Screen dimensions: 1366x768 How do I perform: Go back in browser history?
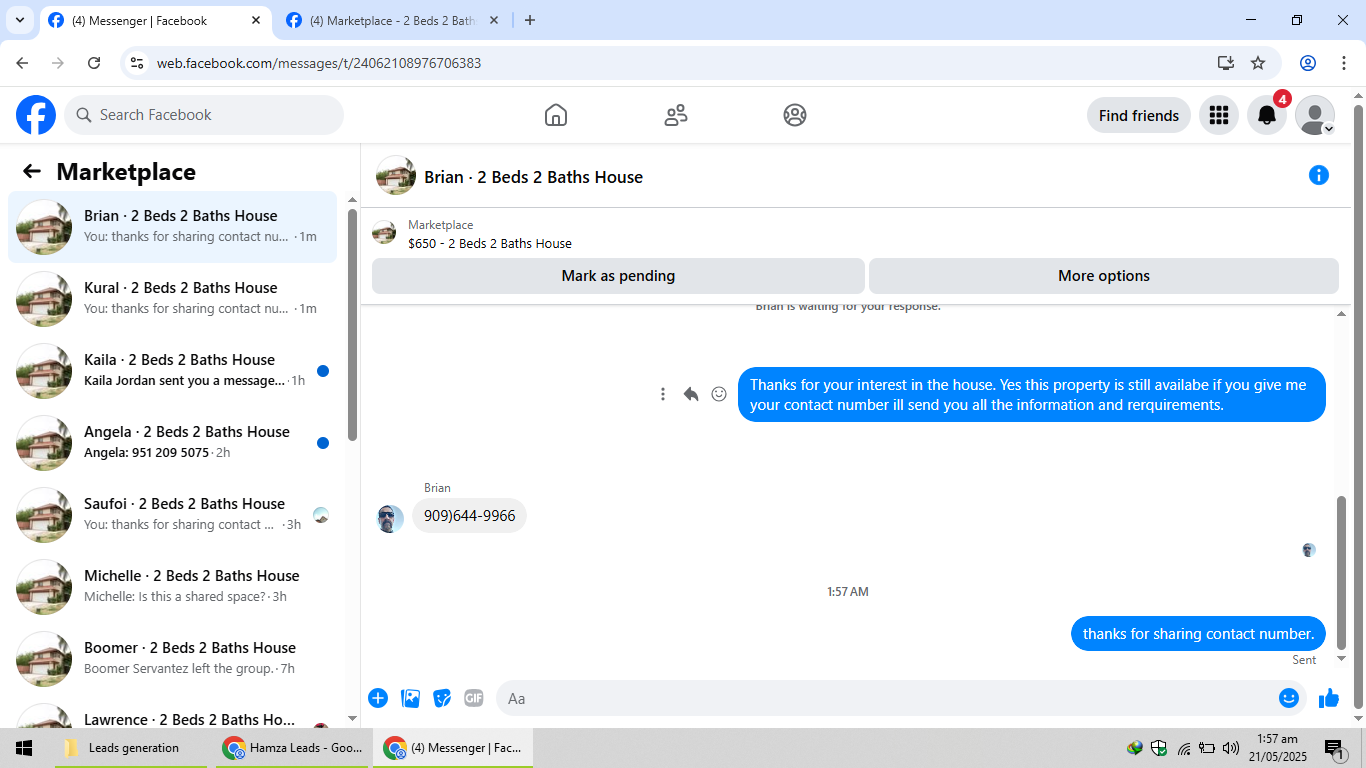pos(22,63)
